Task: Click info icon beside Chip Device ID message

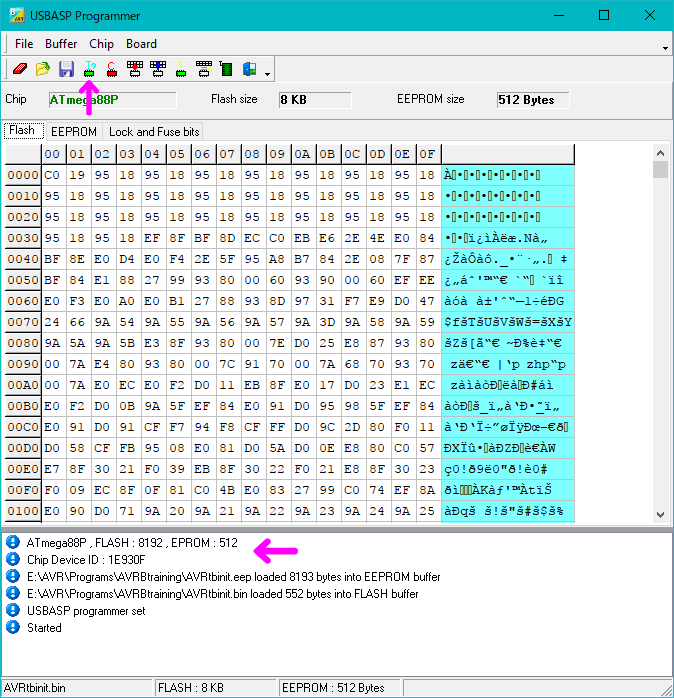Action: pos(13,559)
